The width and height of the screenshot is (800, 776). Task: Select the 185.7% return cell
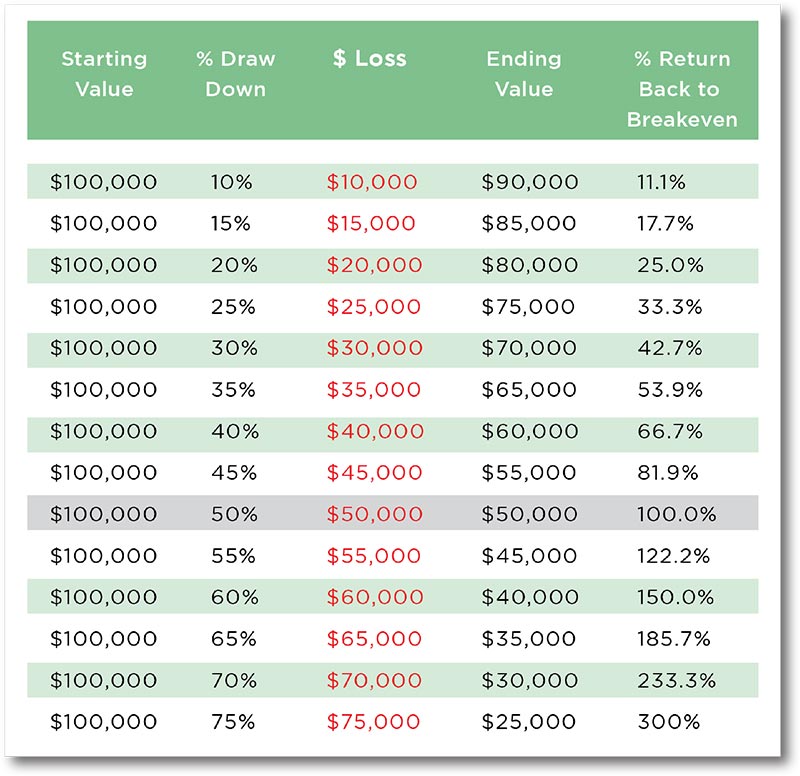(x=673, y=639)
